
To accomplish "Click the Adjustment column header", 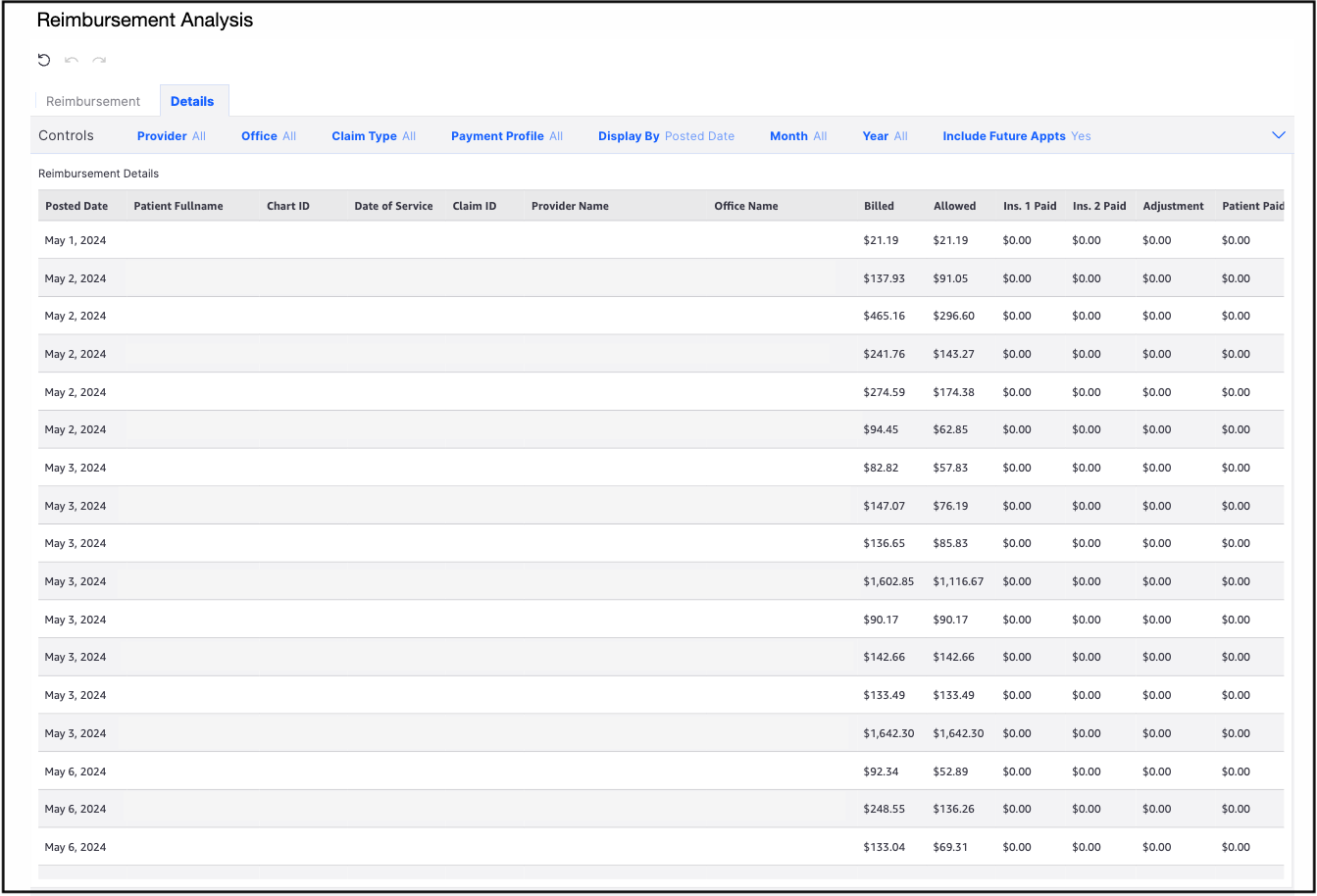I will click(1174, 206).
